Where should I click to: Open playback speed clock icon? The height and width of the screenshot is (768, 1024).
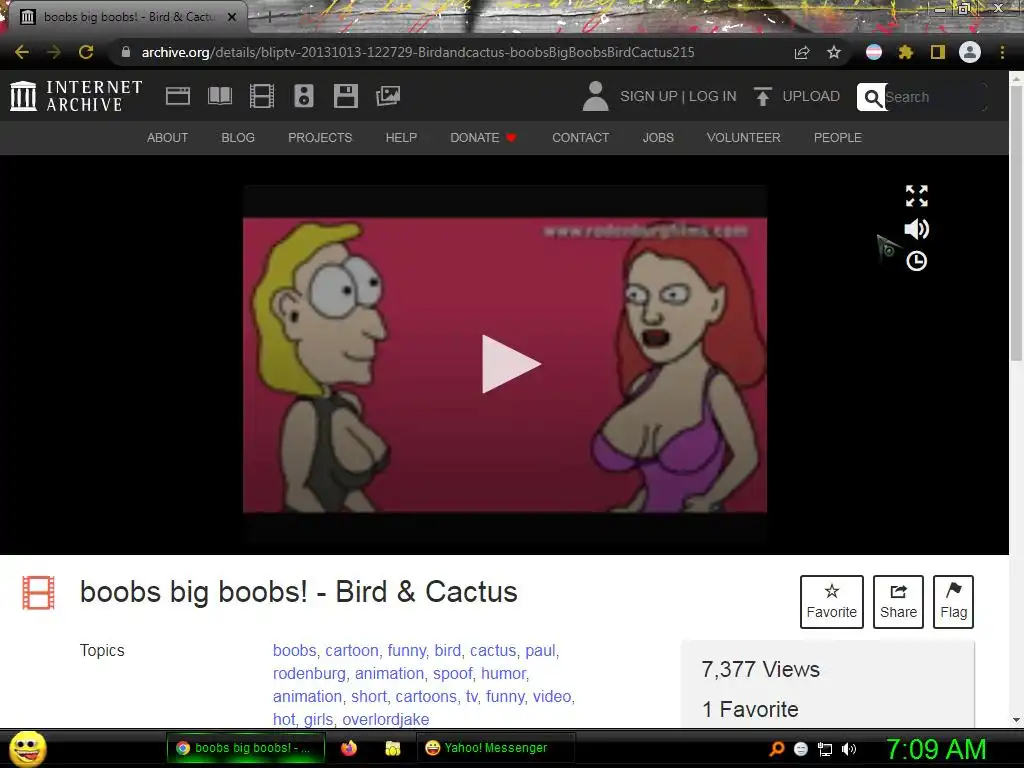[917, 261]
